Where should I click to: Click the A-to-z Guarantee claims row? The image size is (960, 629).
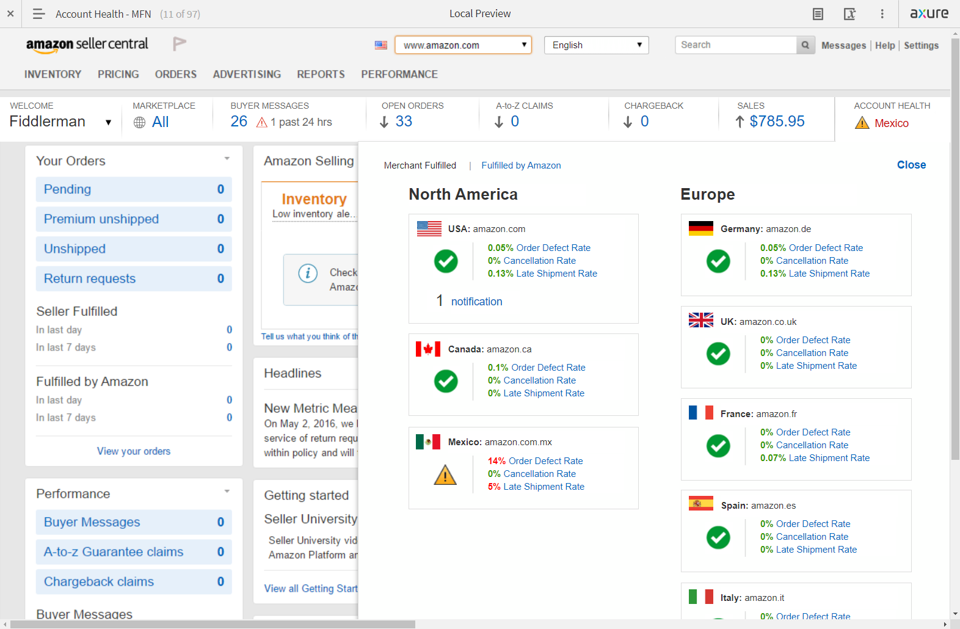133,552
